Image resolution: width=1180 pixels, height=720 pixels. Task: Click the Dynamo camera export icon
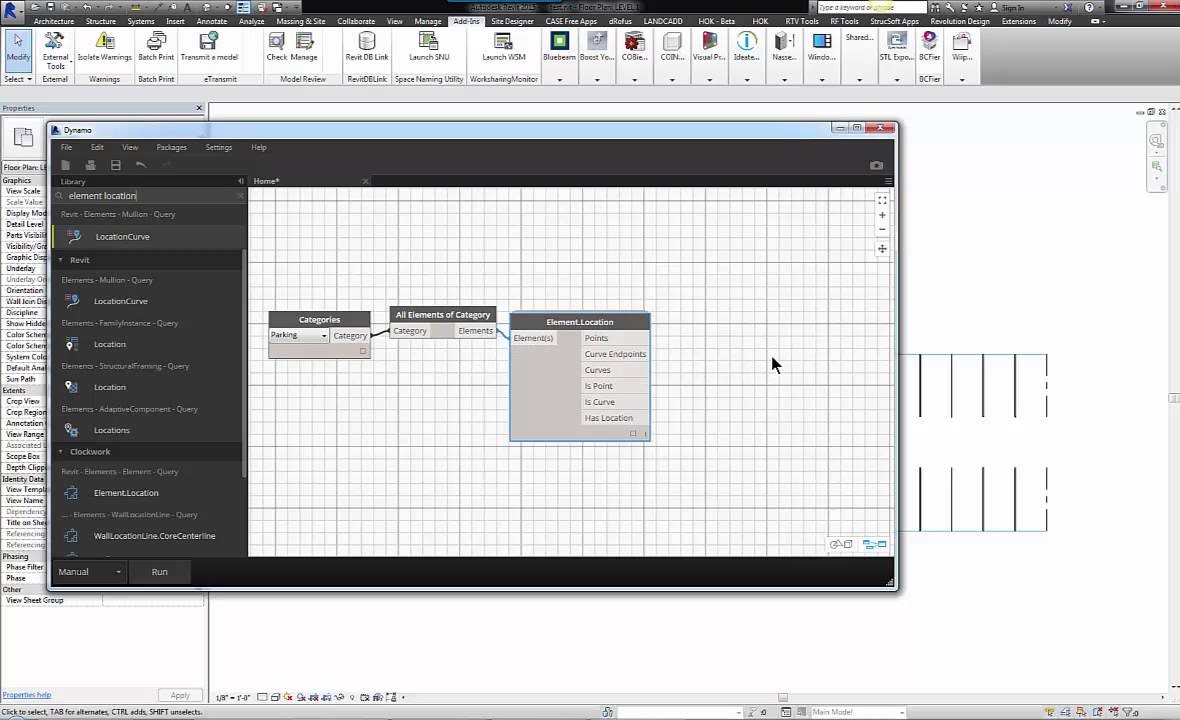coord(877,165)
